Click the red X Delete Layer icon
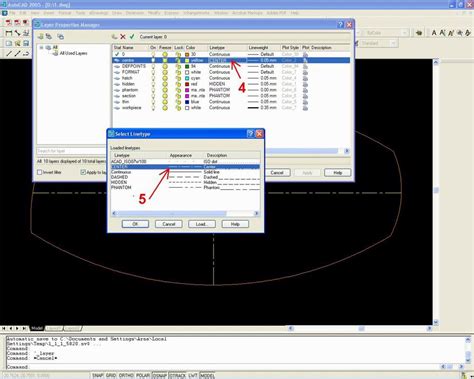 pos(123,37)
